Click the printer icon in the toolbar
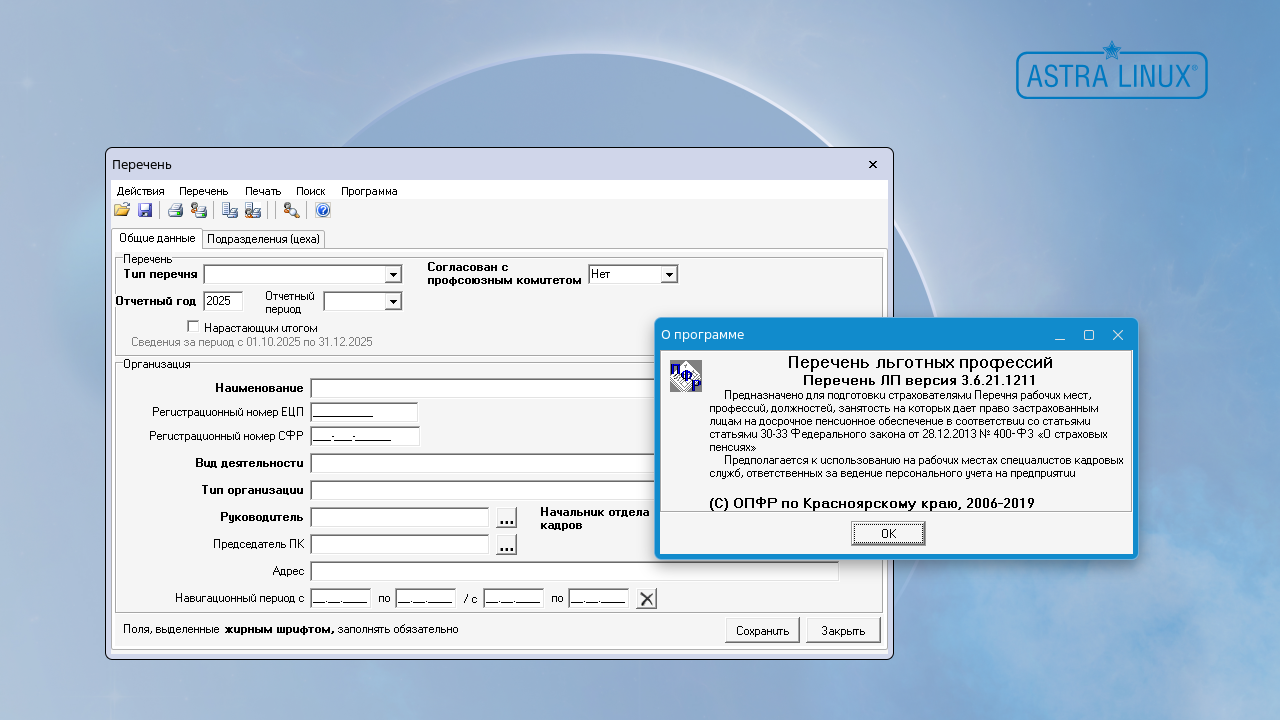 coord(175,210)
